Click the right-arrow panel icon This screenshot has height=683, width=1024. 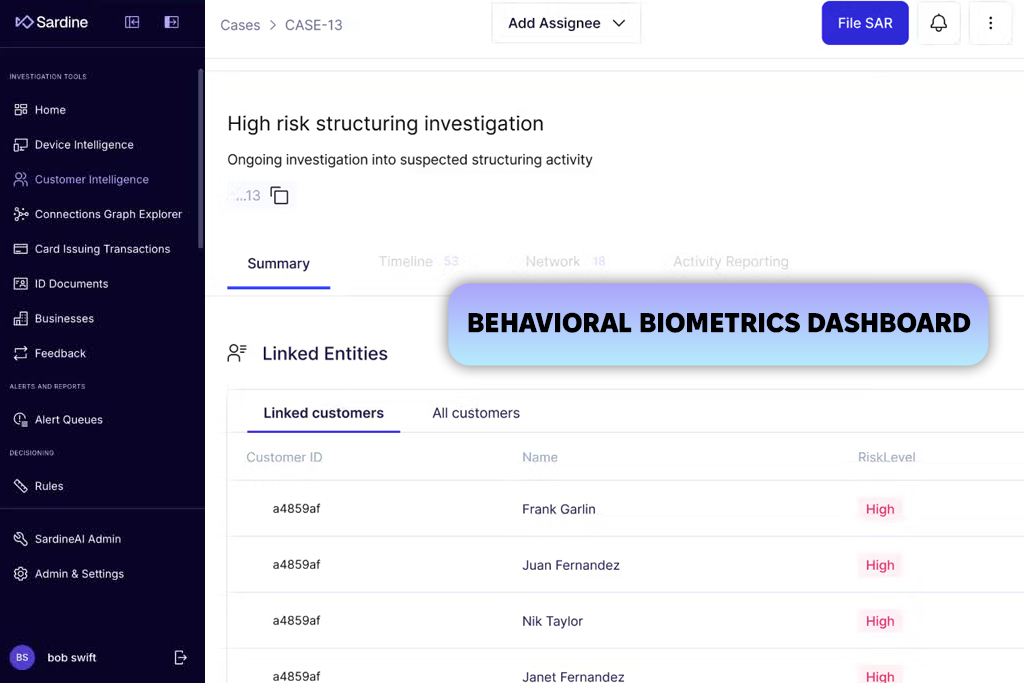tap(172, 22)
